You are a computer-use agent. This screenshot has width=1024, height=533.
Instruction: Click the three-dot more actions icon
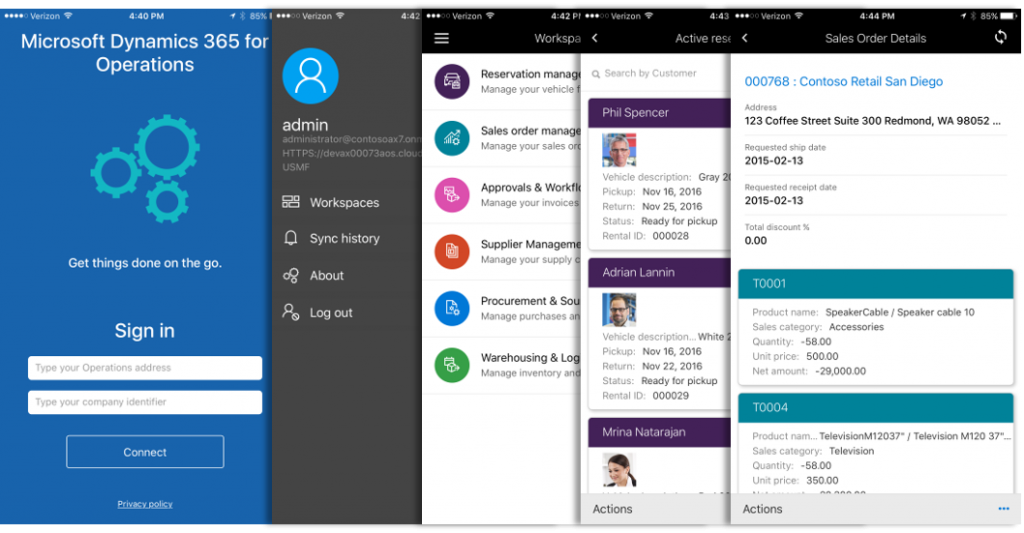[1004, 509]
